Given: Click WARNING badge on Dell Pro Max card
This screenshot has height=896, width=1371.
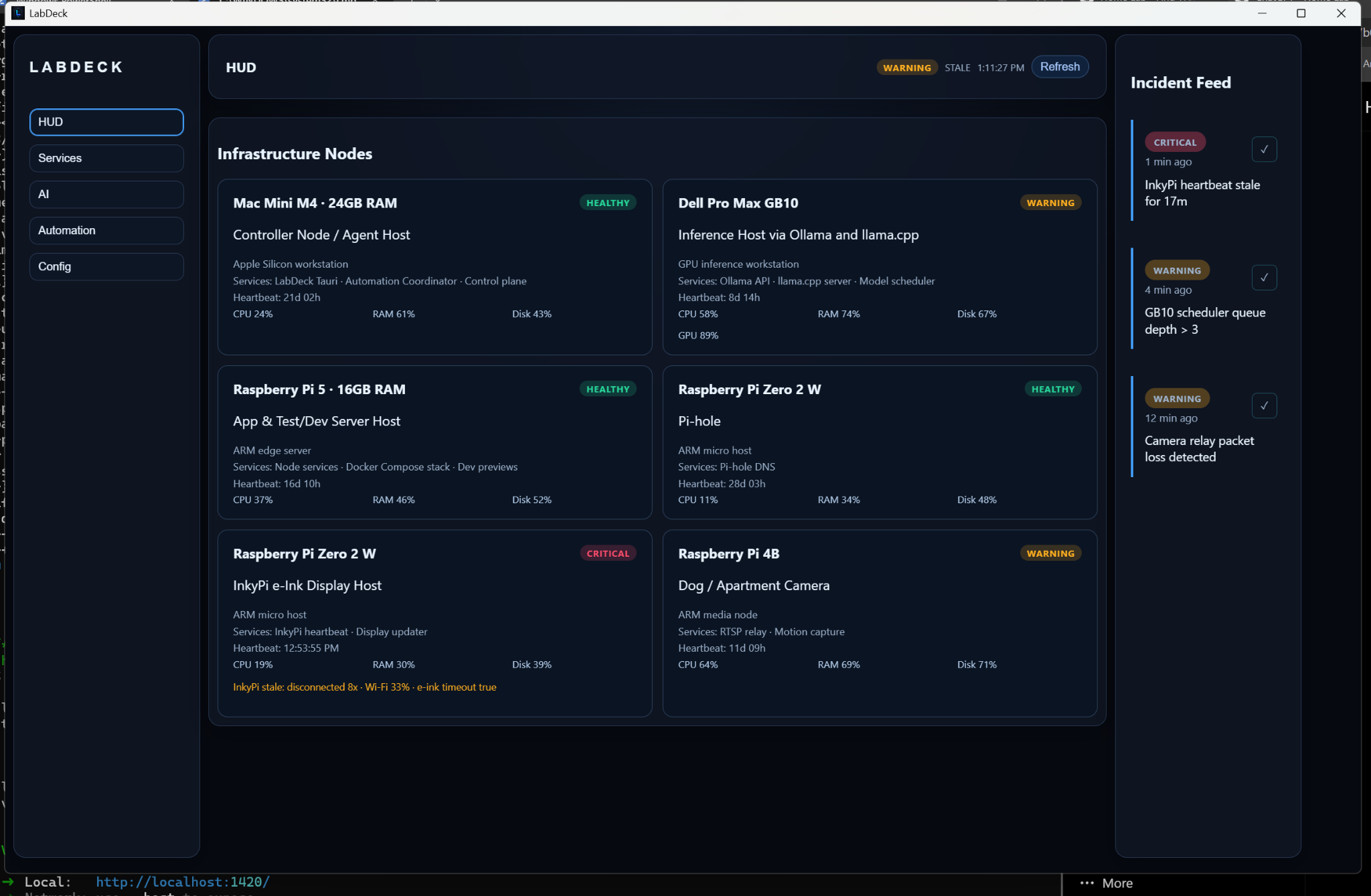Looking at the screenshot, I should (1051, 203).
